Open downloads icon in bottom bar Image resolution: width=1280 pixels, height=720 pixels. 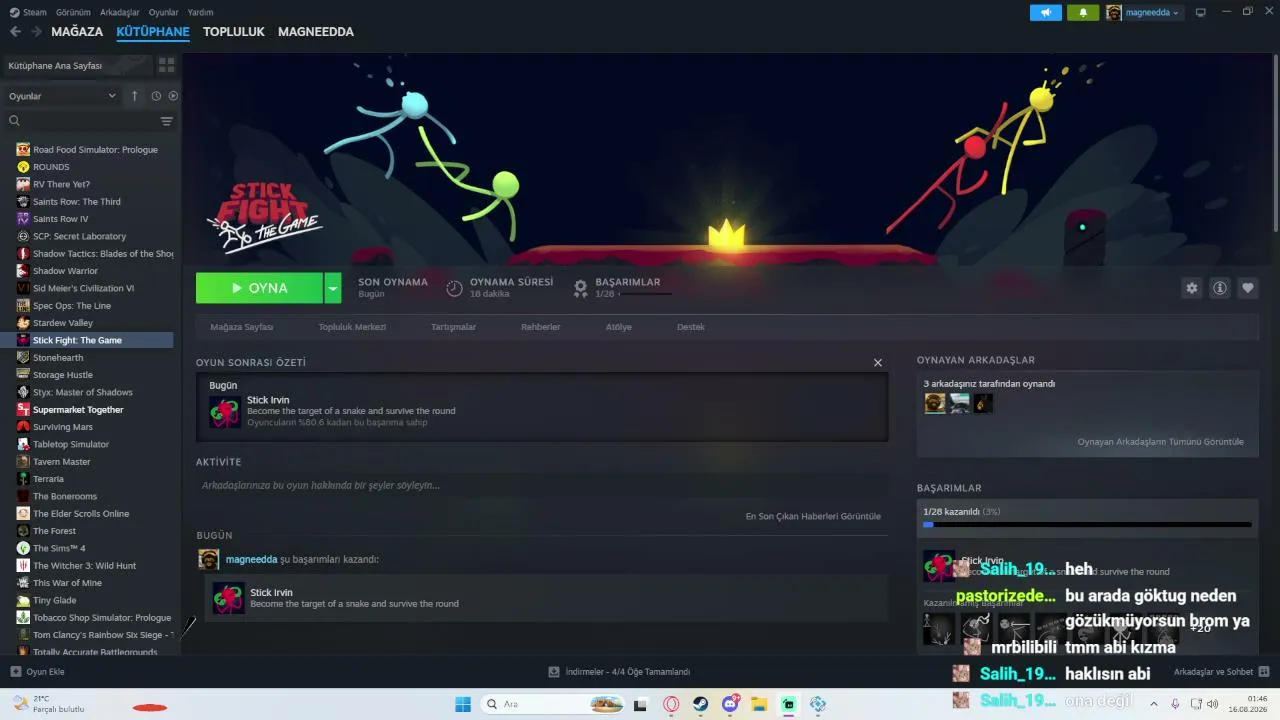[x=554, y=672]
